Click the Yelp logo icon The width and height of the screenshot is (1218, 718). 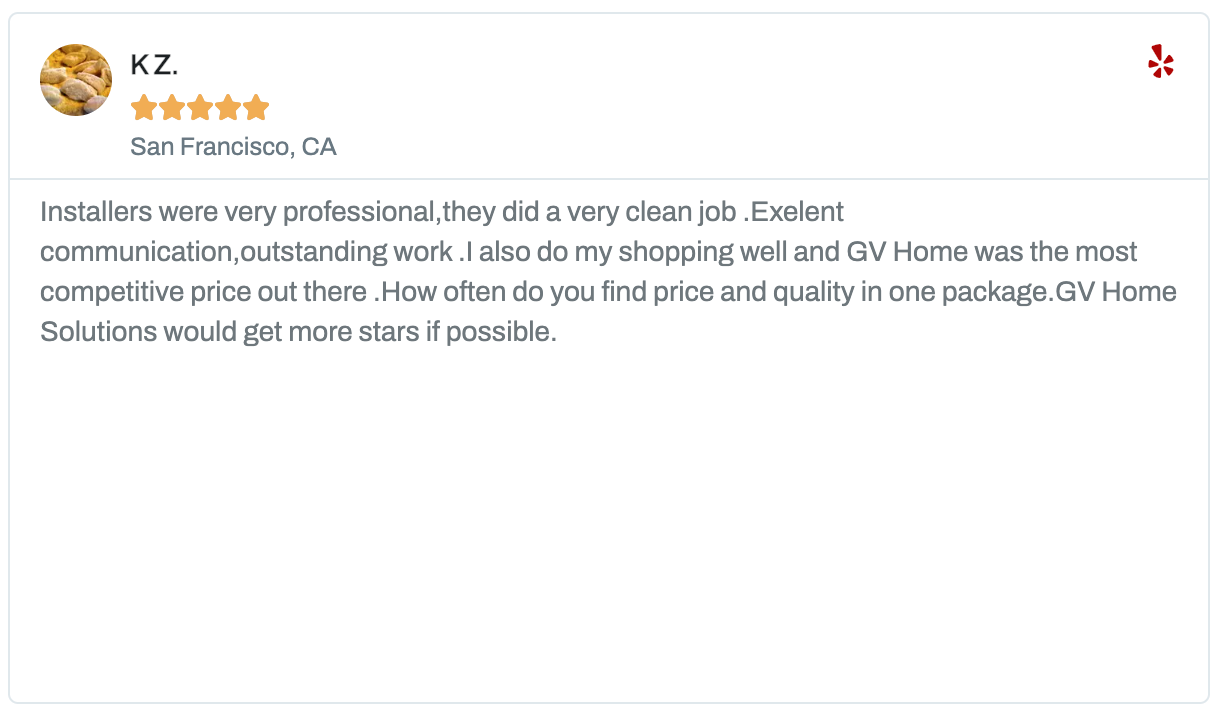click(x=1160, y=62)
